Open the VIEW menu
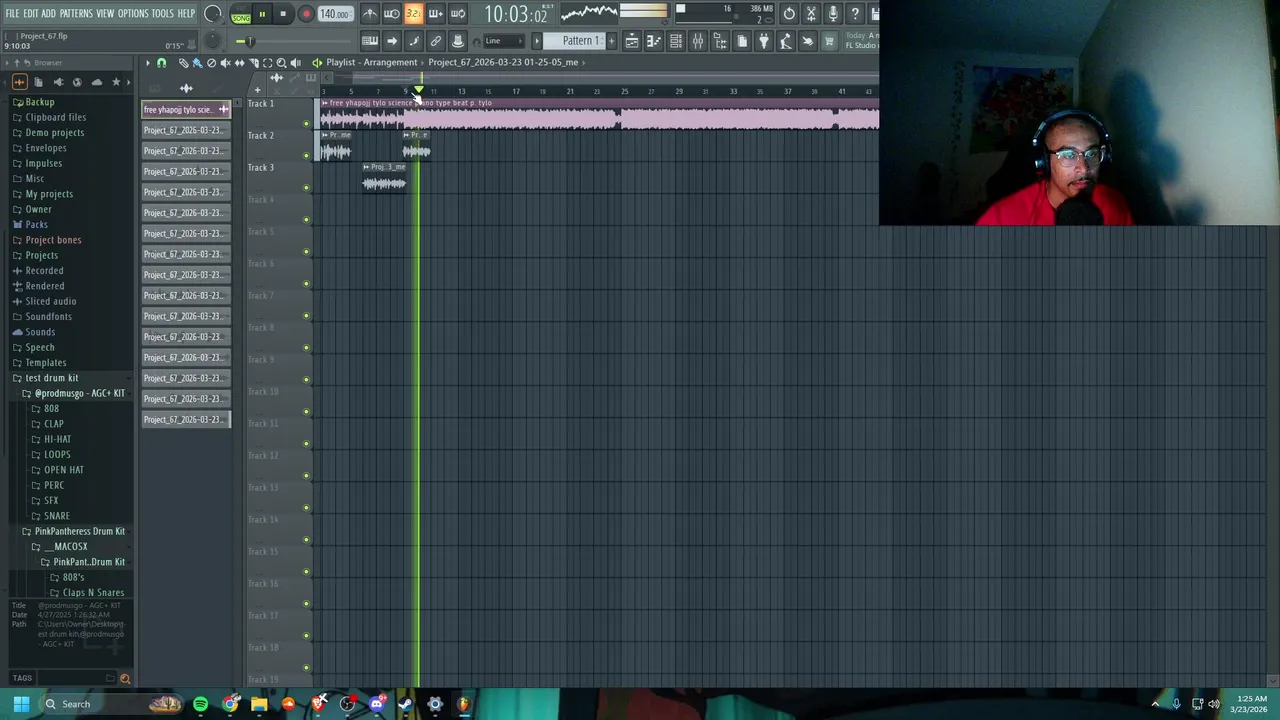The width and height of the screenshot is (1280, 720). pyautogui.click(x=105, y=13)
